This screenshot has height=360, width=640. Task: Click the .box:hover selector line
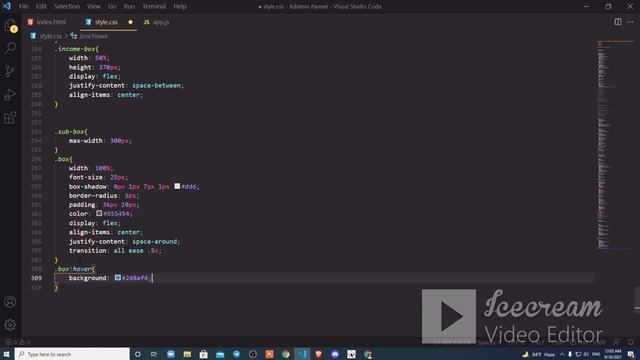tap(75, 269)
